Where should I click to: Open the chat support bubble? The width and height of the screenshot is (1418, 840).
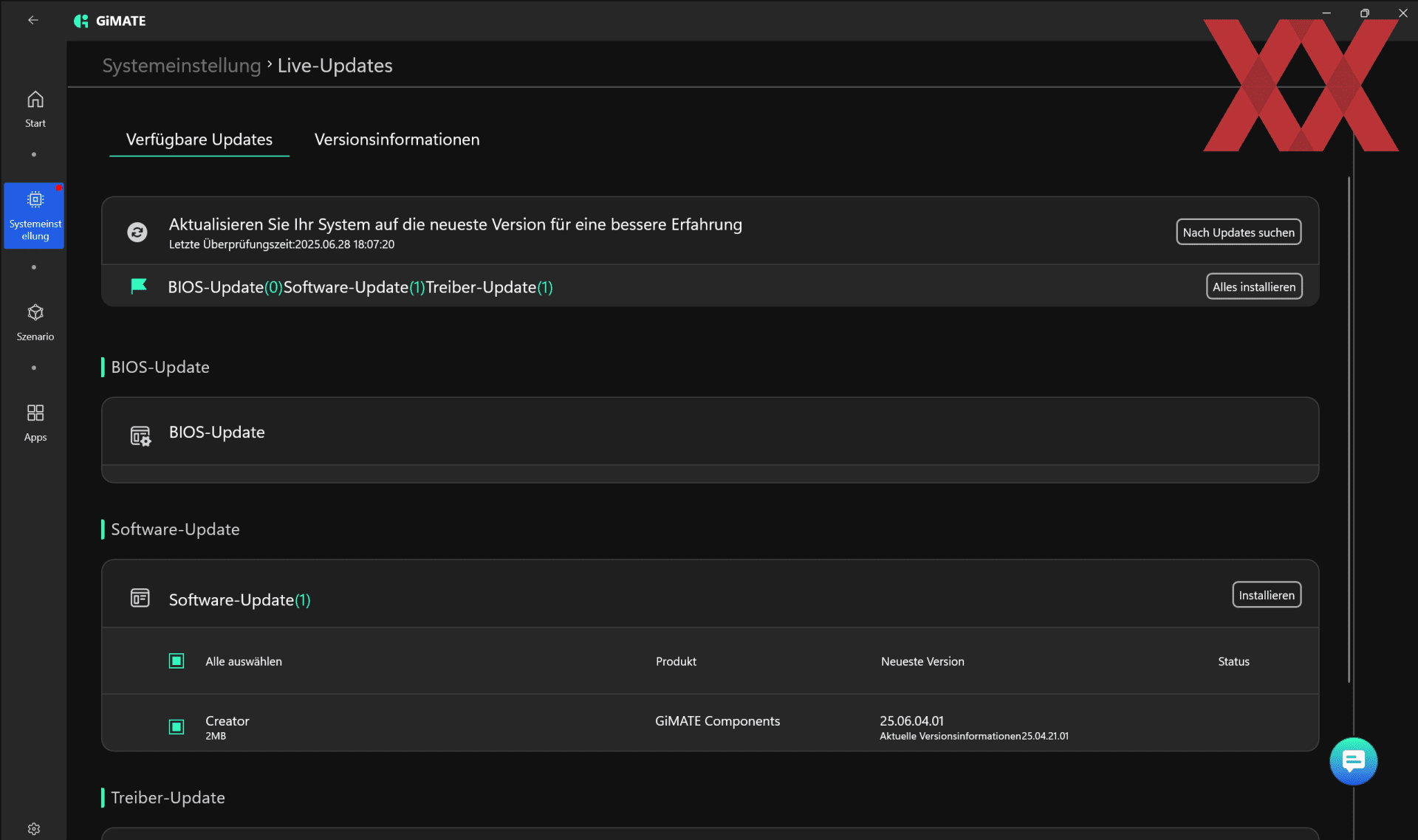1353,761
